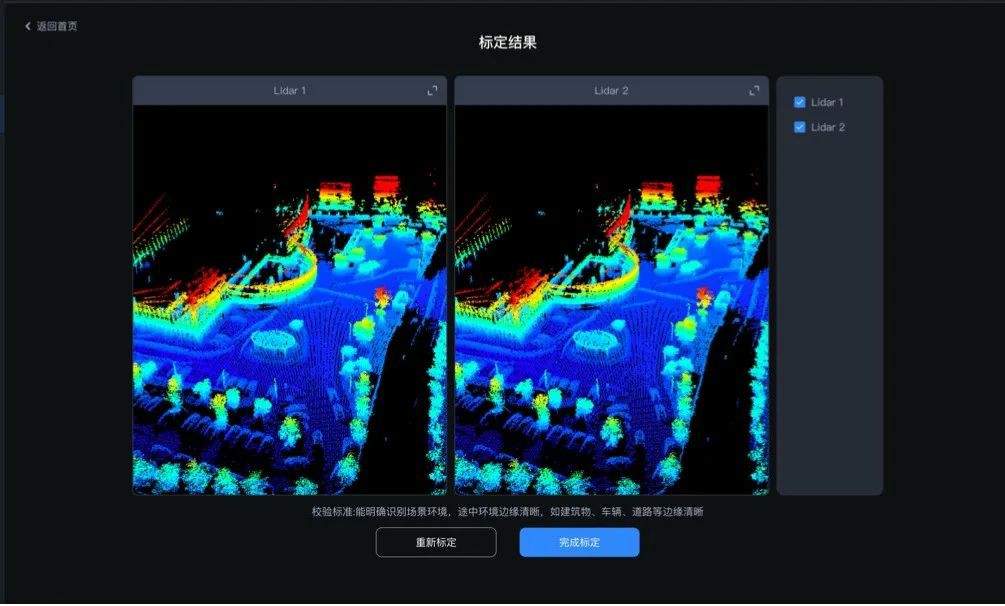This screenshot has width=1005, height=606.
Task: Click the back arrow icon
Action: pyautogui.click(x=28, y=26)
